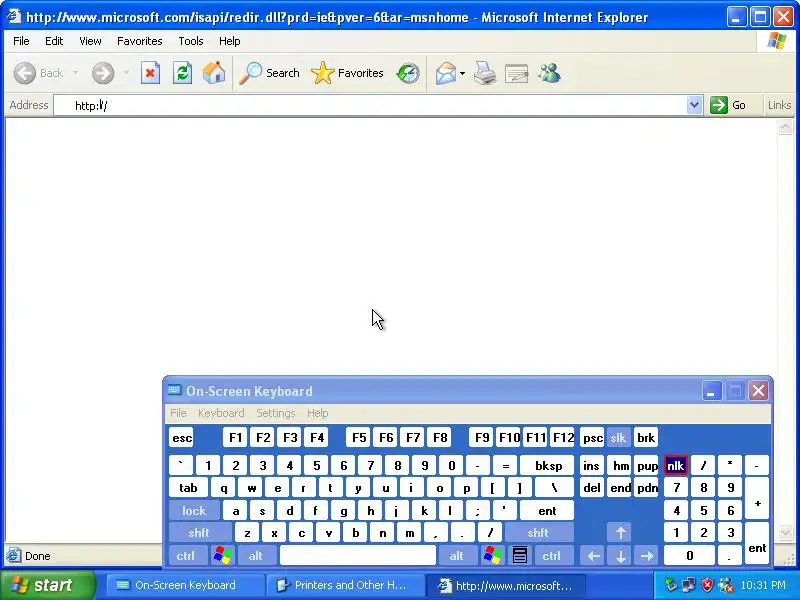Click the page scrollbar up arrow
The image size is (800, 600).
click(785, 126)
